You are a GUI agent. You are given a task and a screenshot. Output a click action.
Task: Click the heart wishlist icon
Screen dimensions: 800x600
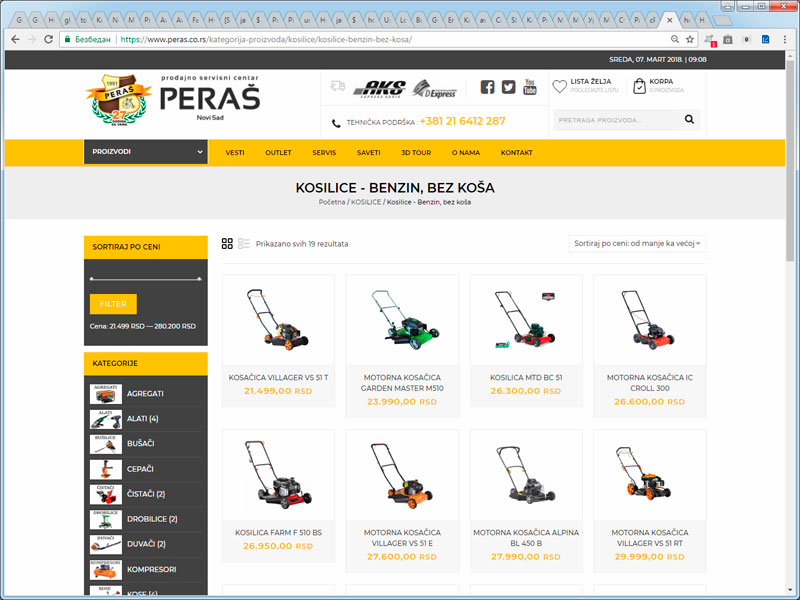click(559, 86)
